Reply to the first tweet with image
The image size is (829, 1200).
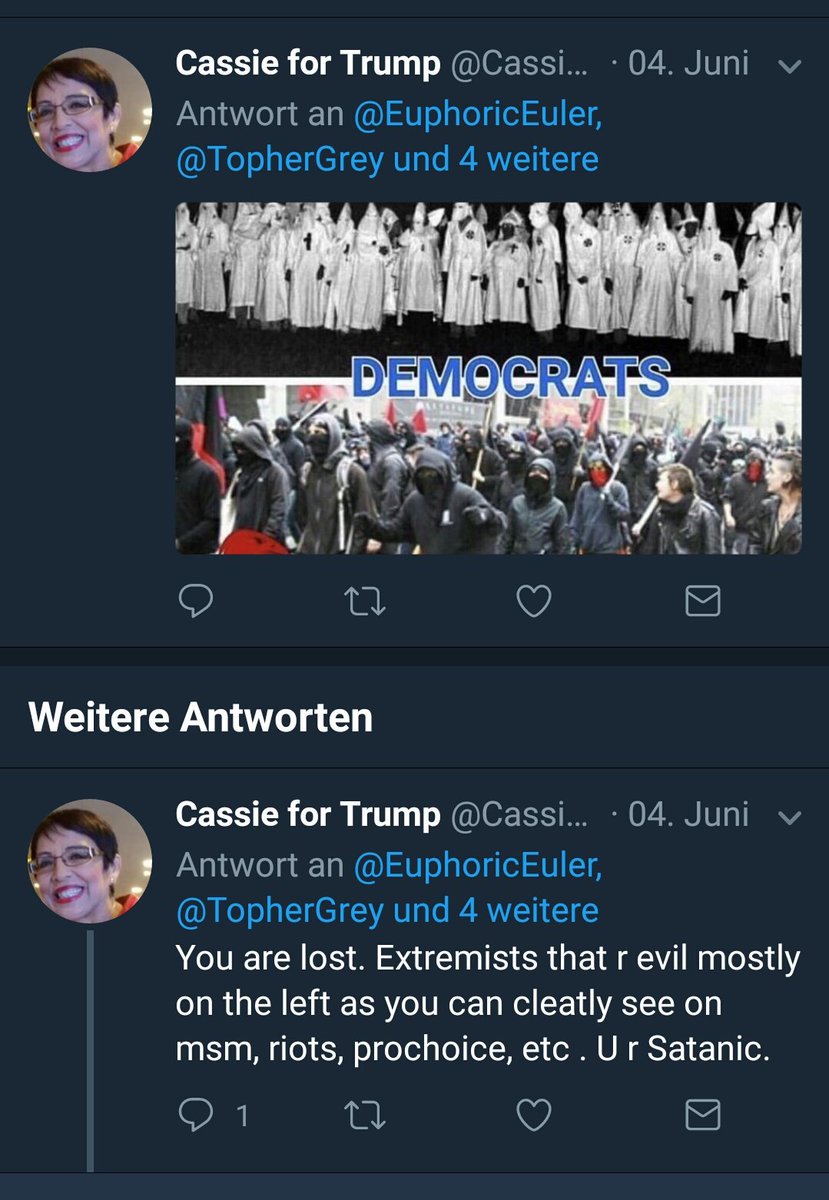click(x=196, y=600)
